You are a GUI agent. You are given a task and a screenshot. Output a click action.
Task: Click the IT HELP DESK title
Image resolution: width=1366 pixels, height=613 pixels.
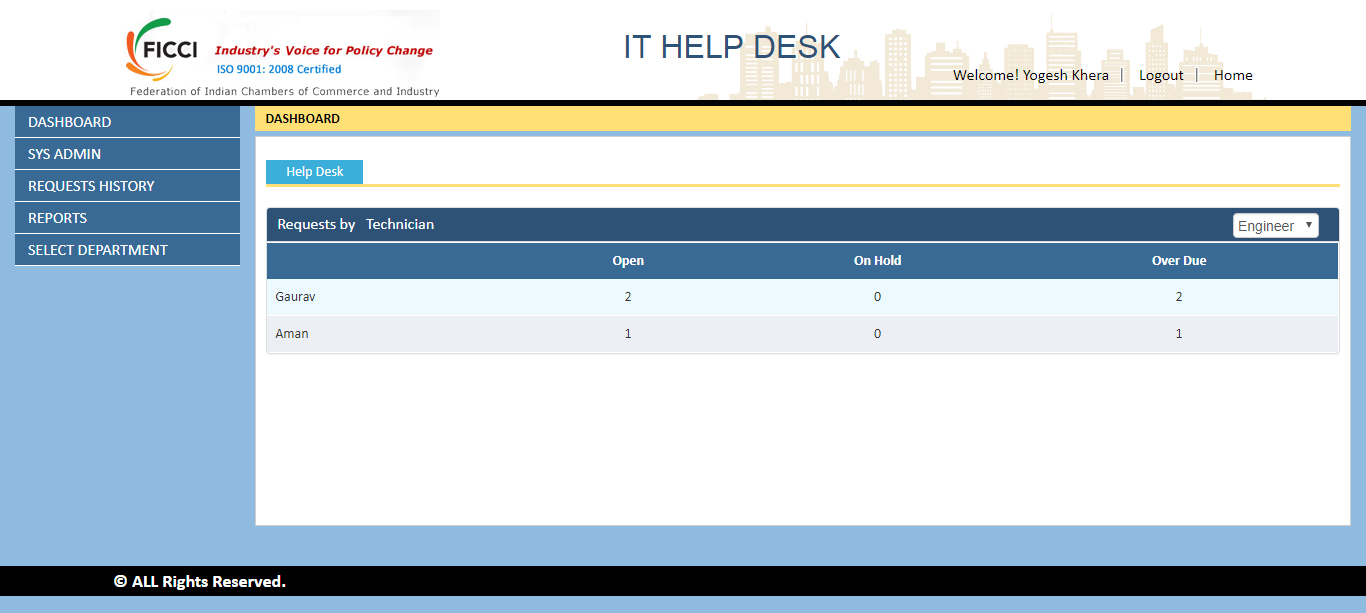(x=731, y=46)
